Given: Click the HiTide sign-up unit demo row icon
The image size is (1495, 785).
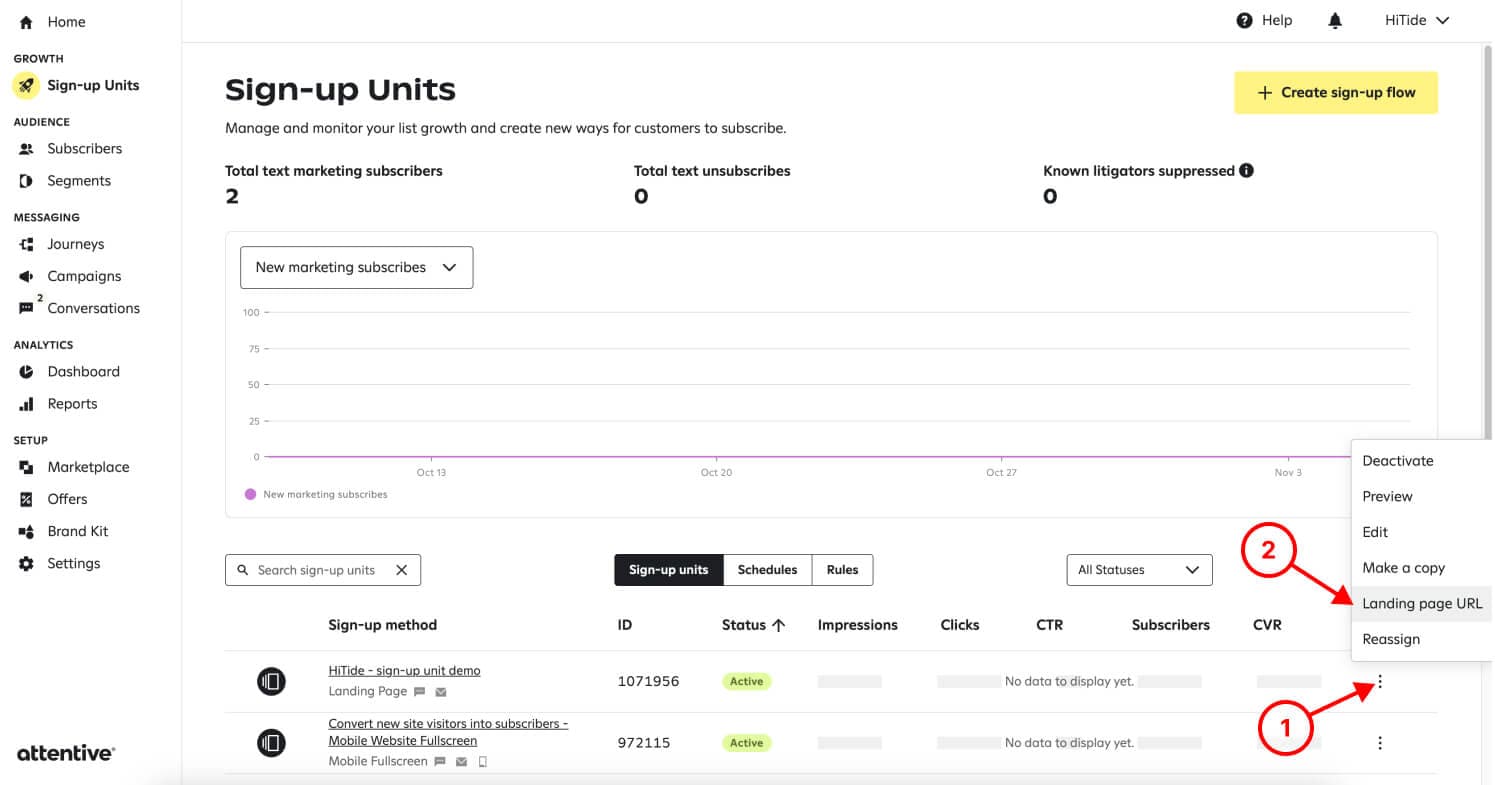Looking at the screenshot, I should click(271, 681).
